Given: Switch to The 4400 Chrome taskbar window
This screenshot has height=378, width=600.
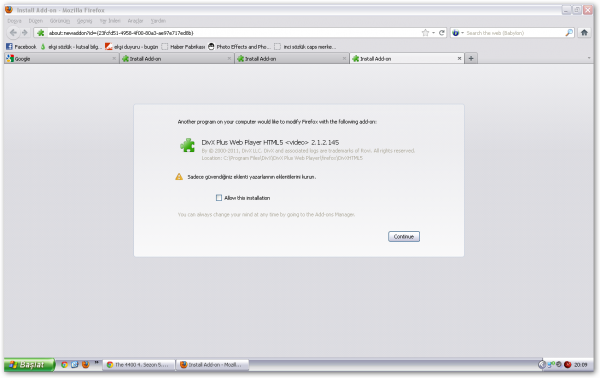Looking at the screenshot, I should tap(139, 365).
